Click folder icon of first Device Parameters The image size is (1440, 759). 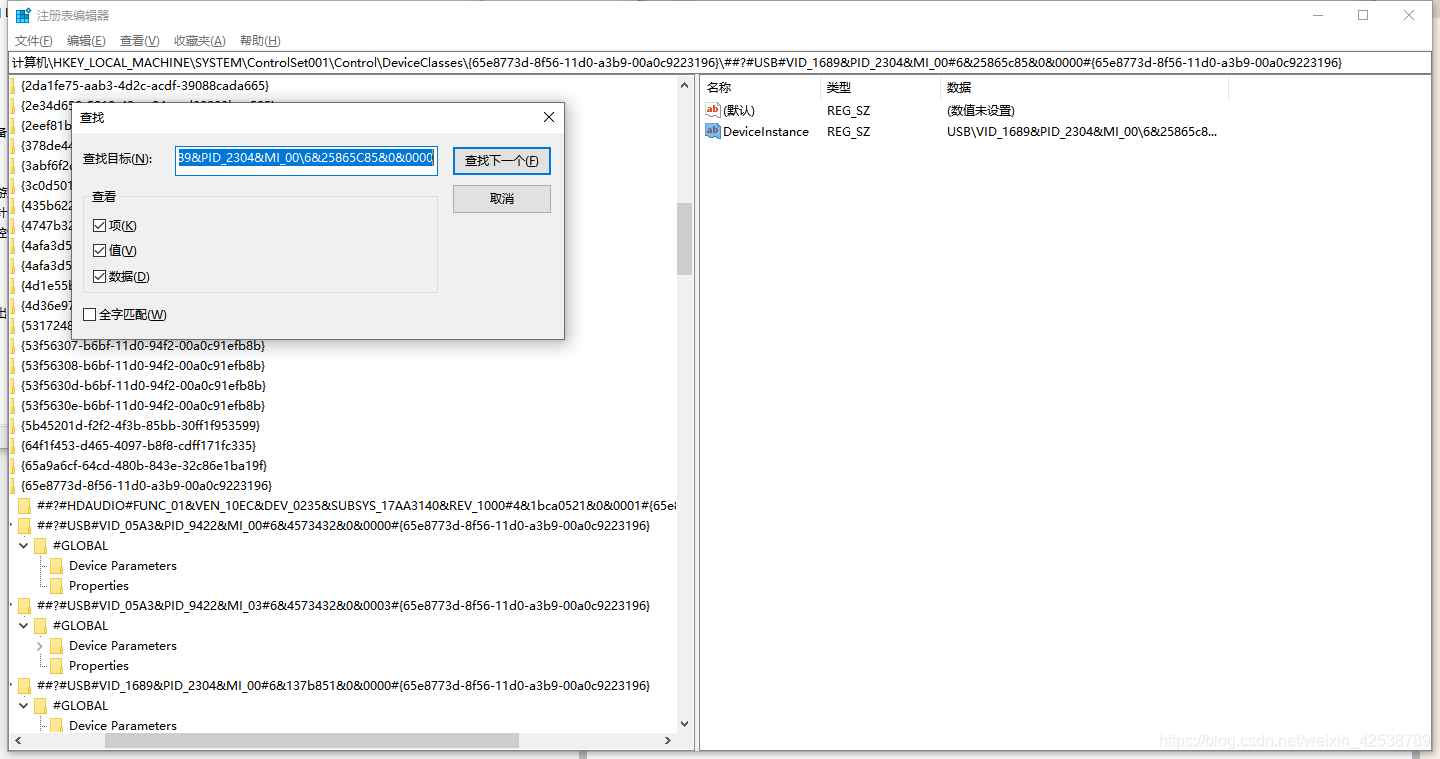[56, 566]
